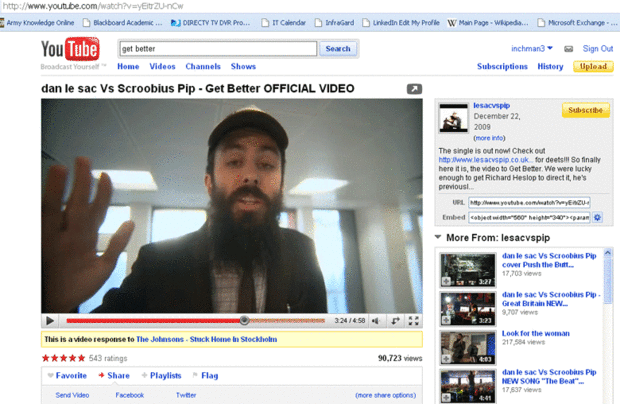Open the Videos tab

tap(162, 66)
